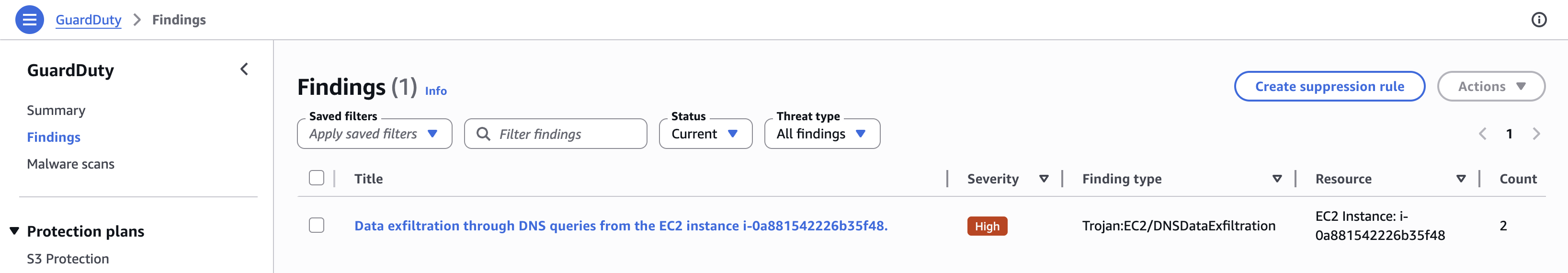Sort by Resource column arrow

(x=1460, y=179)
